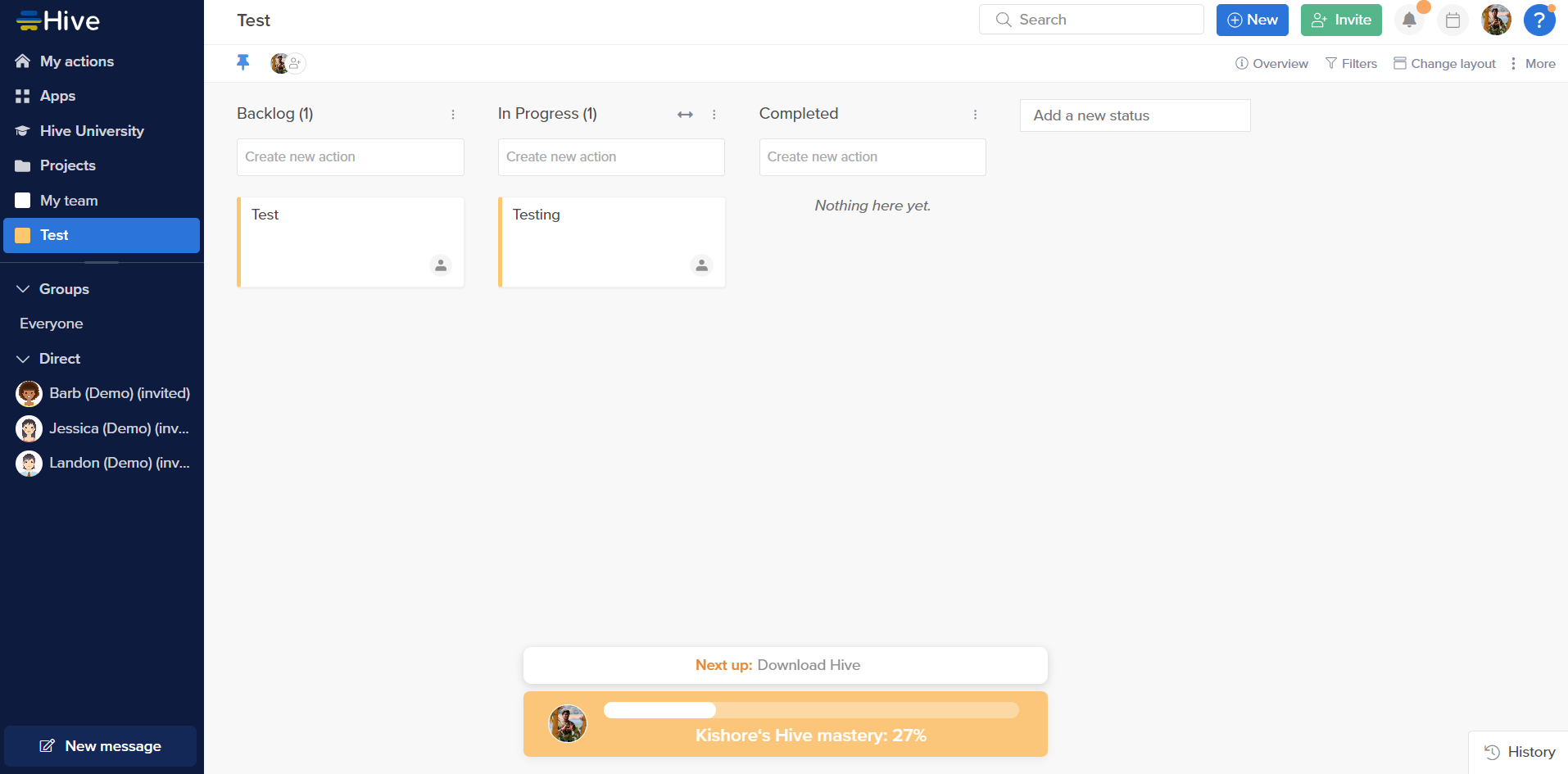Click Create new action in Completed
The height and width of the screenshot is (774, 1568).
(x=872, y=157)
